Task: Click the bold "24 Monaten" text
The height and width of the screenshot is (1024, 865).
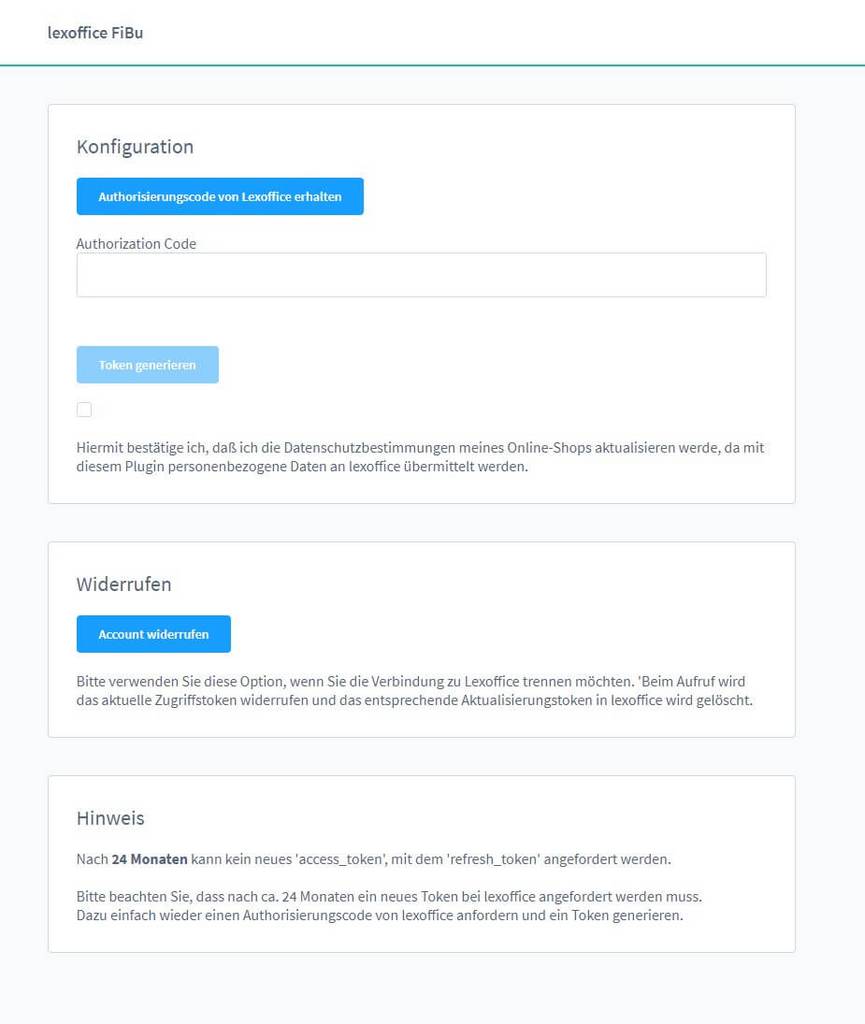Action: [x=150, y=859]
